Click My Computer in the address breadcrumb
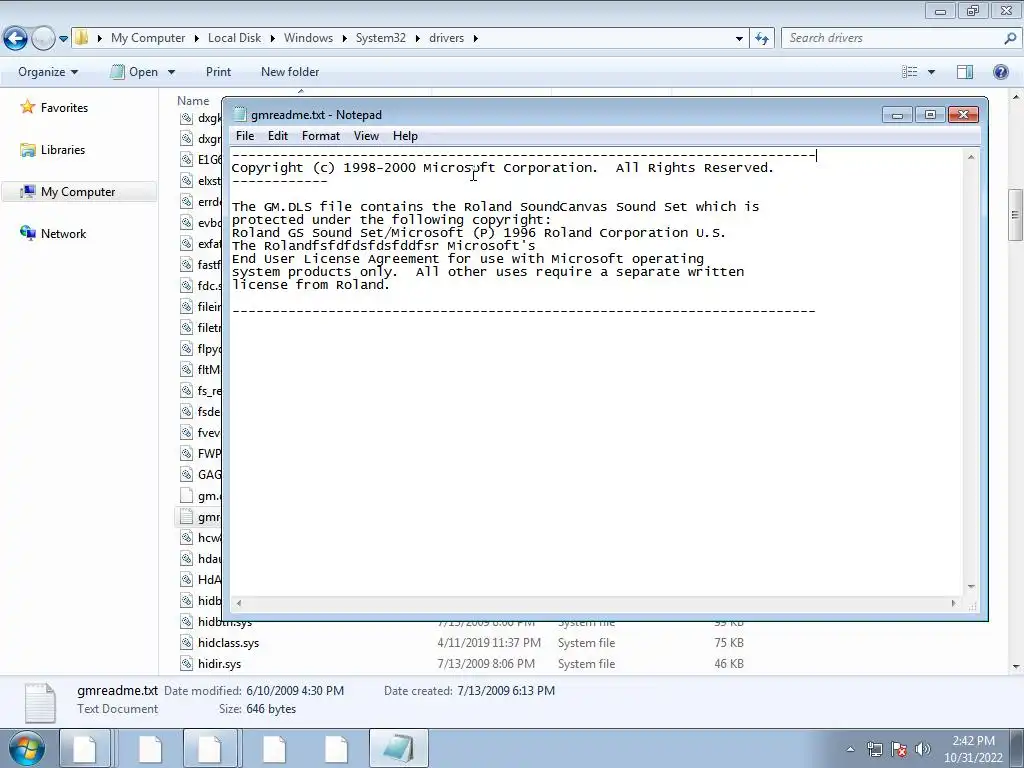The height and width of the screenshot is (768, 1024). (148, 38)
